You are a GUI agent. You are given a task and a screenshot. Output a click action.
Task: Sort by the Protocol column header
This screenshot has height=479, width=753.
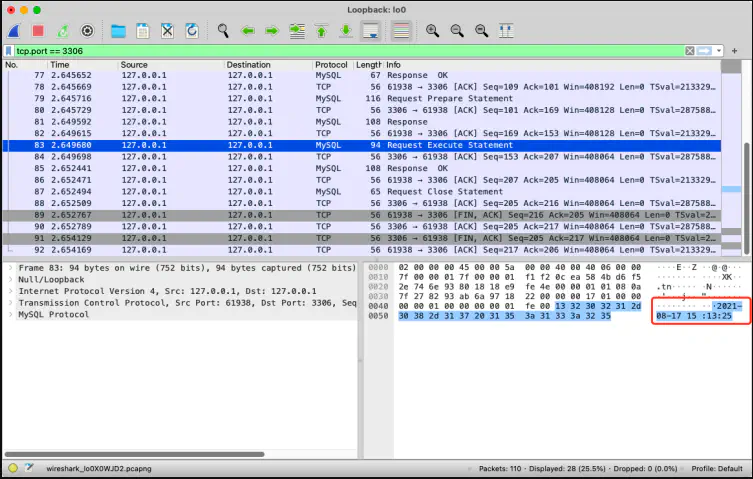[331, 65]
